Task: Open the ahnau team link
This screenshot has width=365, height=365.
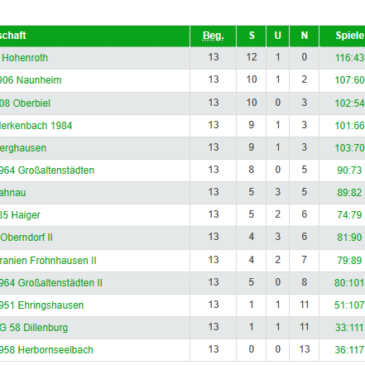Action: point(13,193)
